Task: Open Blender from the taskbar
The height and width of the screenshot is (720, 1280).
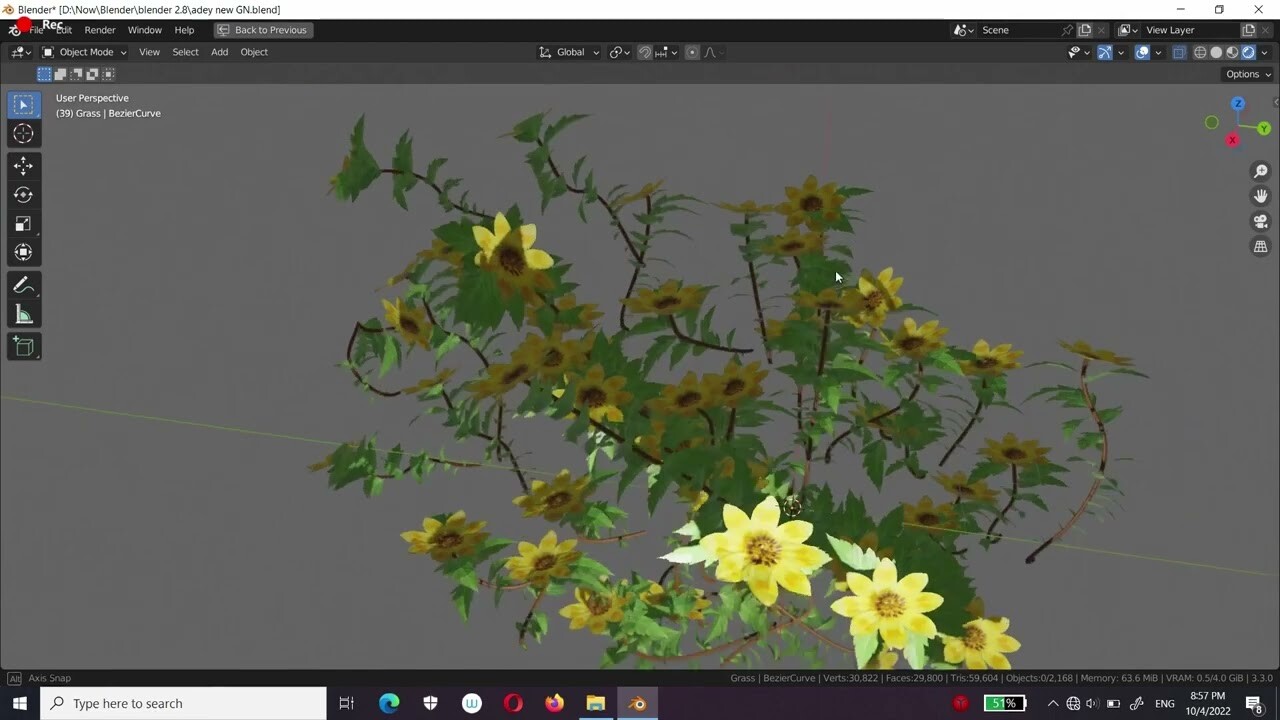Action: [637, 703]
